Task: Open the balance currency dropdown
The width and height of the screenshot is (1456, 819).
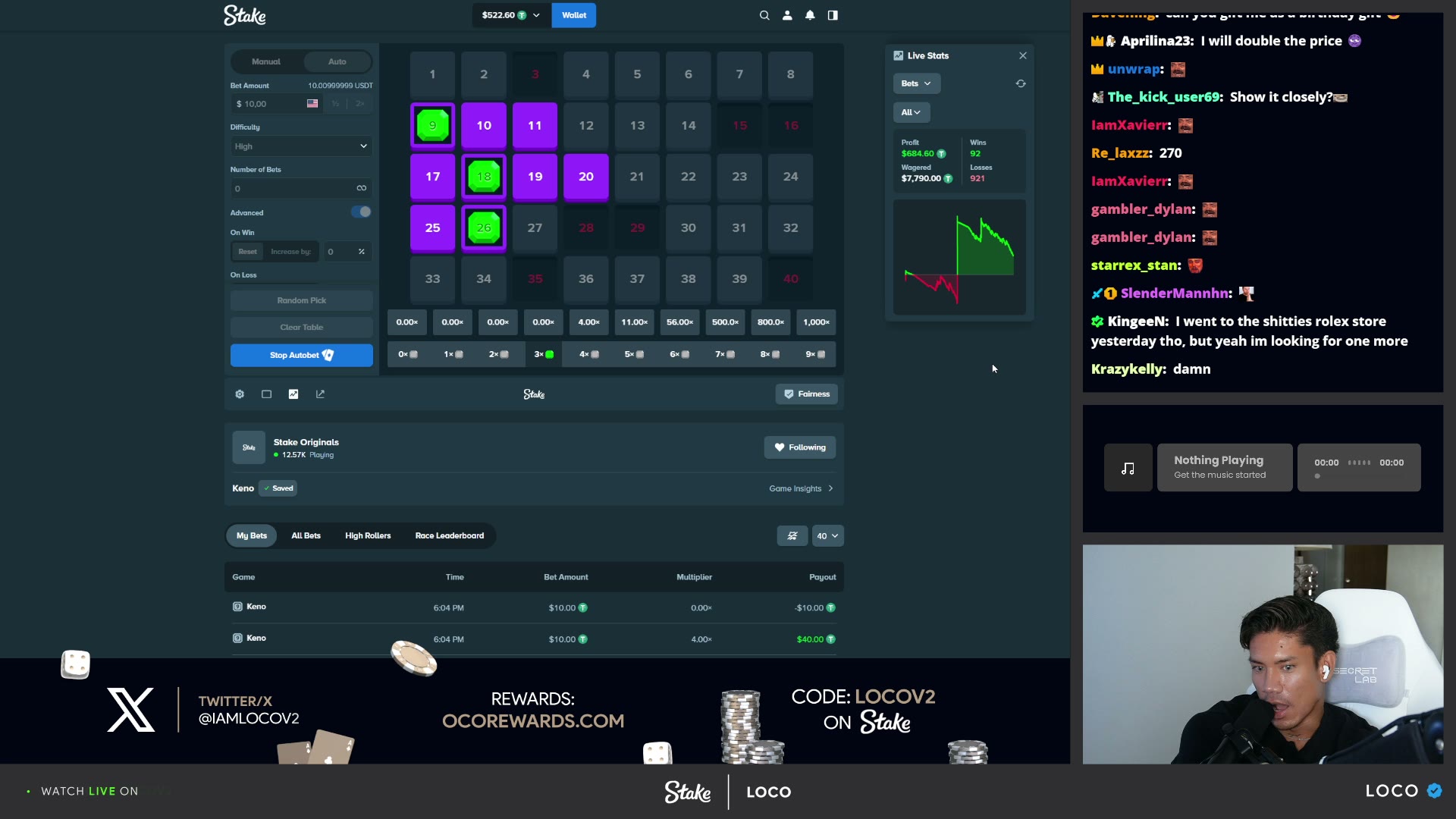Action: click(511, 15)
